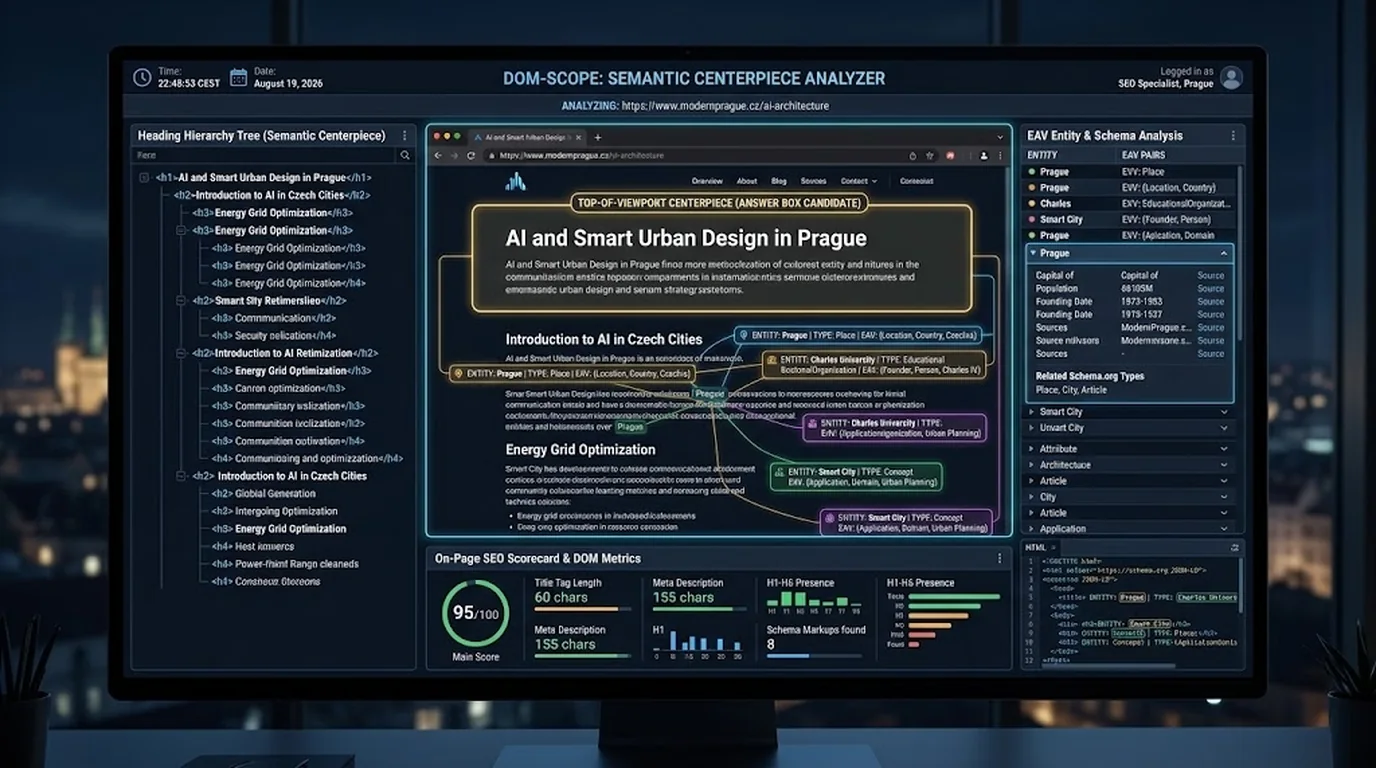Click the Title Tag Length progress bar
Image resolution: width=1376 pixels, height=768 pixels.
click(582, 609)
